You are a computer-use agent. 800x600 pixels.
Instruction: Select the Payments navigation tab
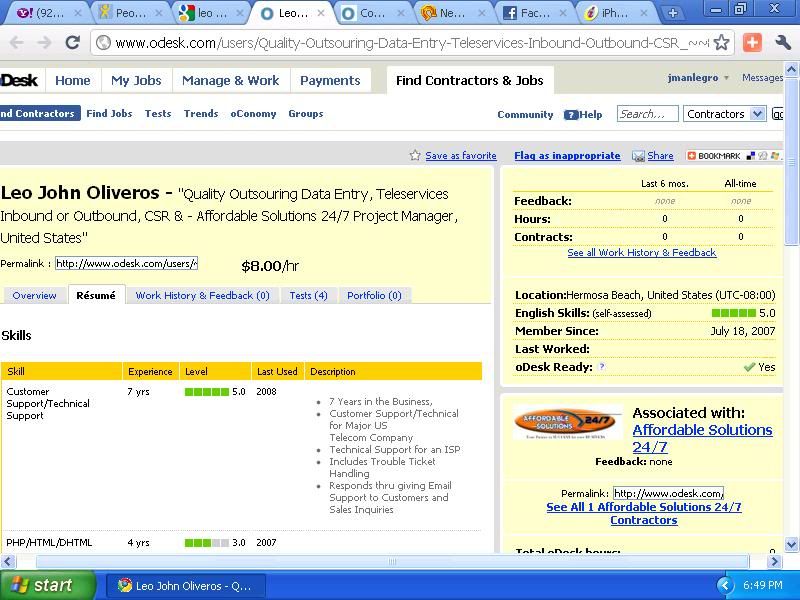(329, 81)
